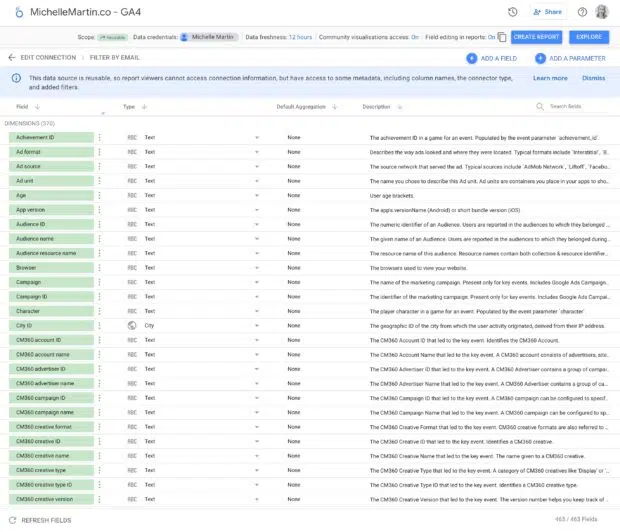The height and width of the screenshot is (532, 620).
Task: Click Add a Parameter
Action: [x=570, y=59]
